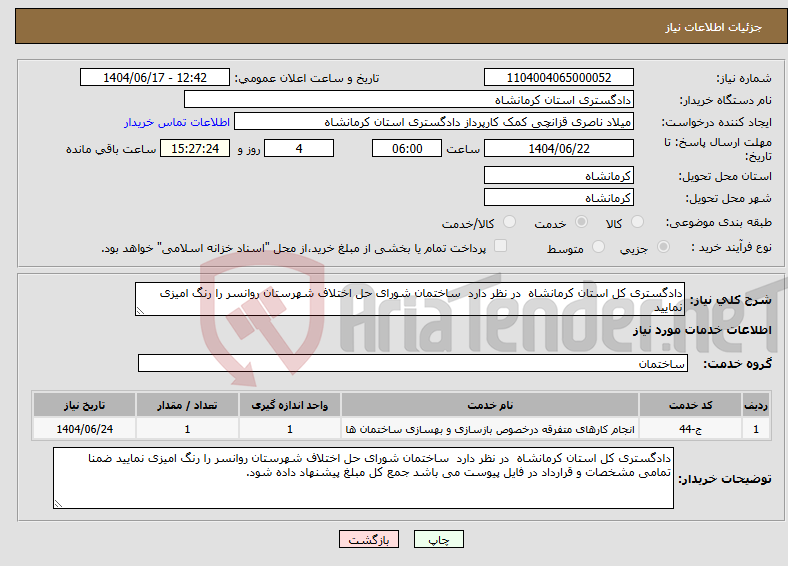788x566 pixels.
Task: Click service code cell ج-44
Action: [x=691, y=429]
